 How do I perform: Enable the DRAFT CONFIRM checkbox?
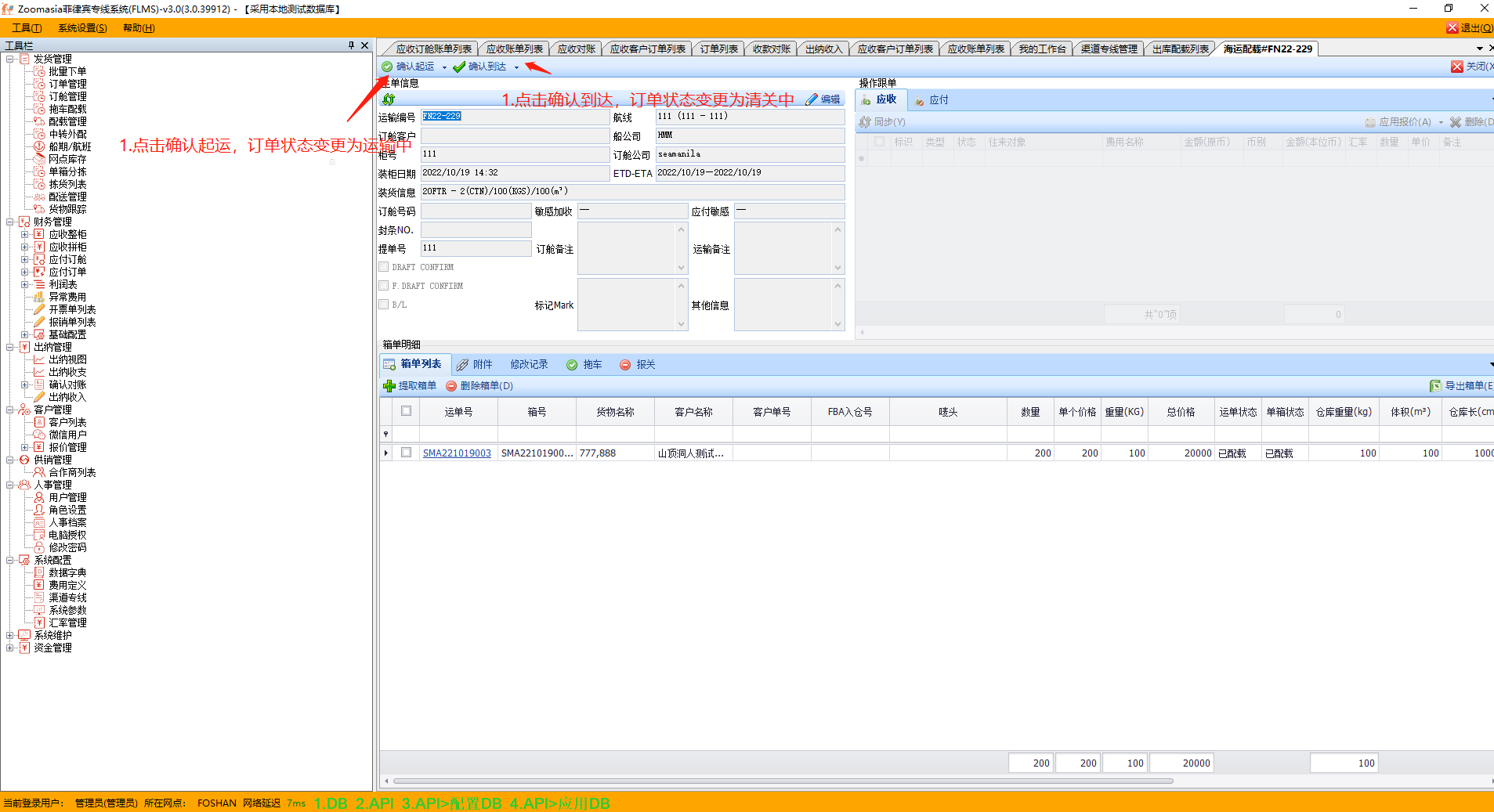(384, 267)
